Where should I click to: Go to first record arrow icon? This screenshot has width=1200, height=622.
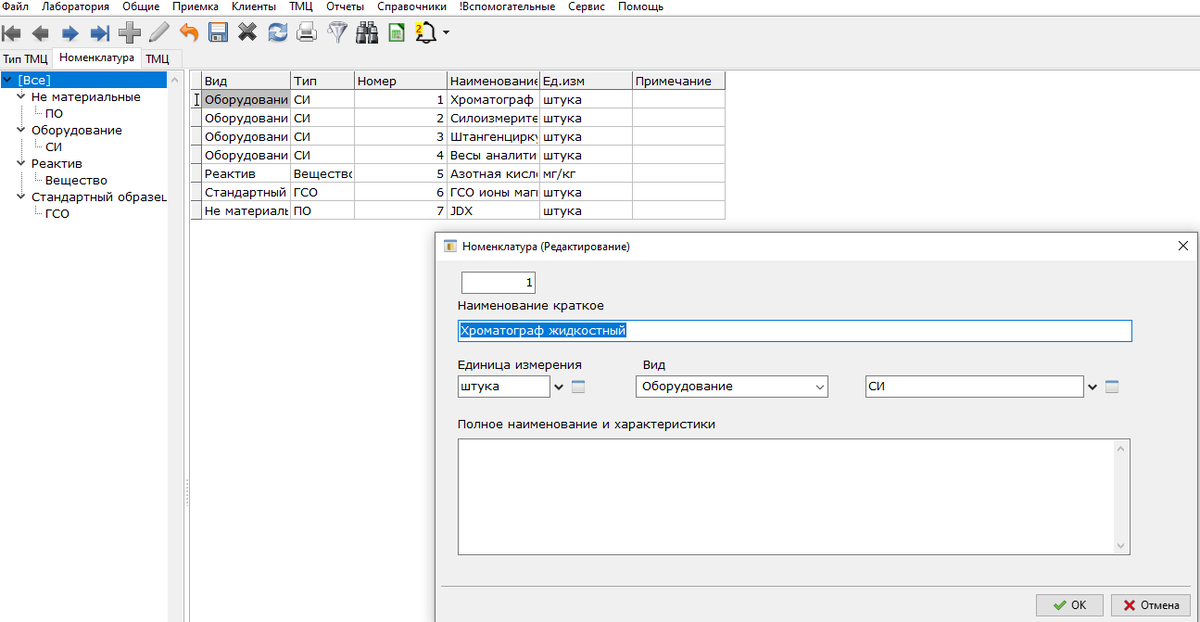12,33
